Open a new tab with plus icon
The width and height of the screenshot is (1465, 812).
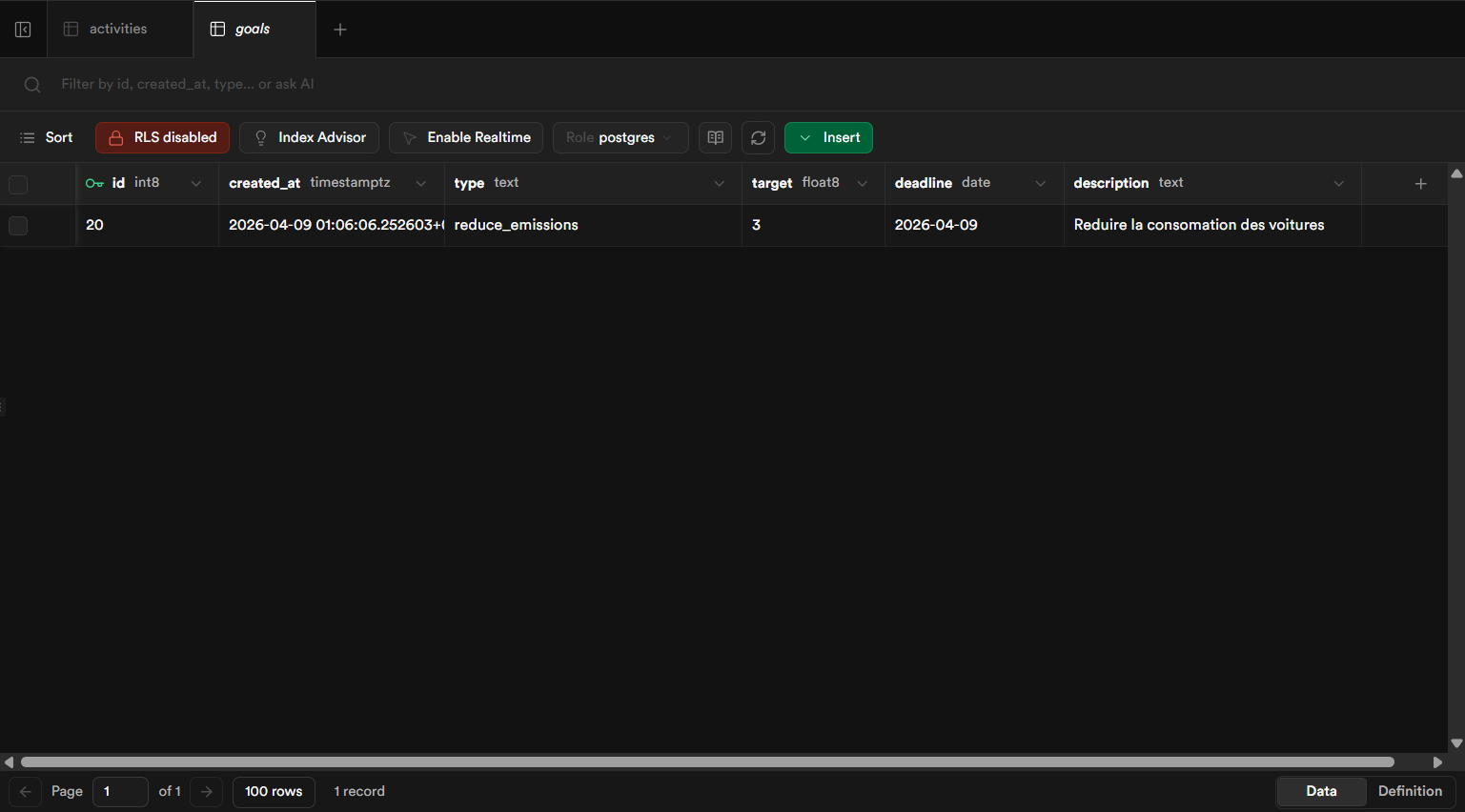coord(340,30)
